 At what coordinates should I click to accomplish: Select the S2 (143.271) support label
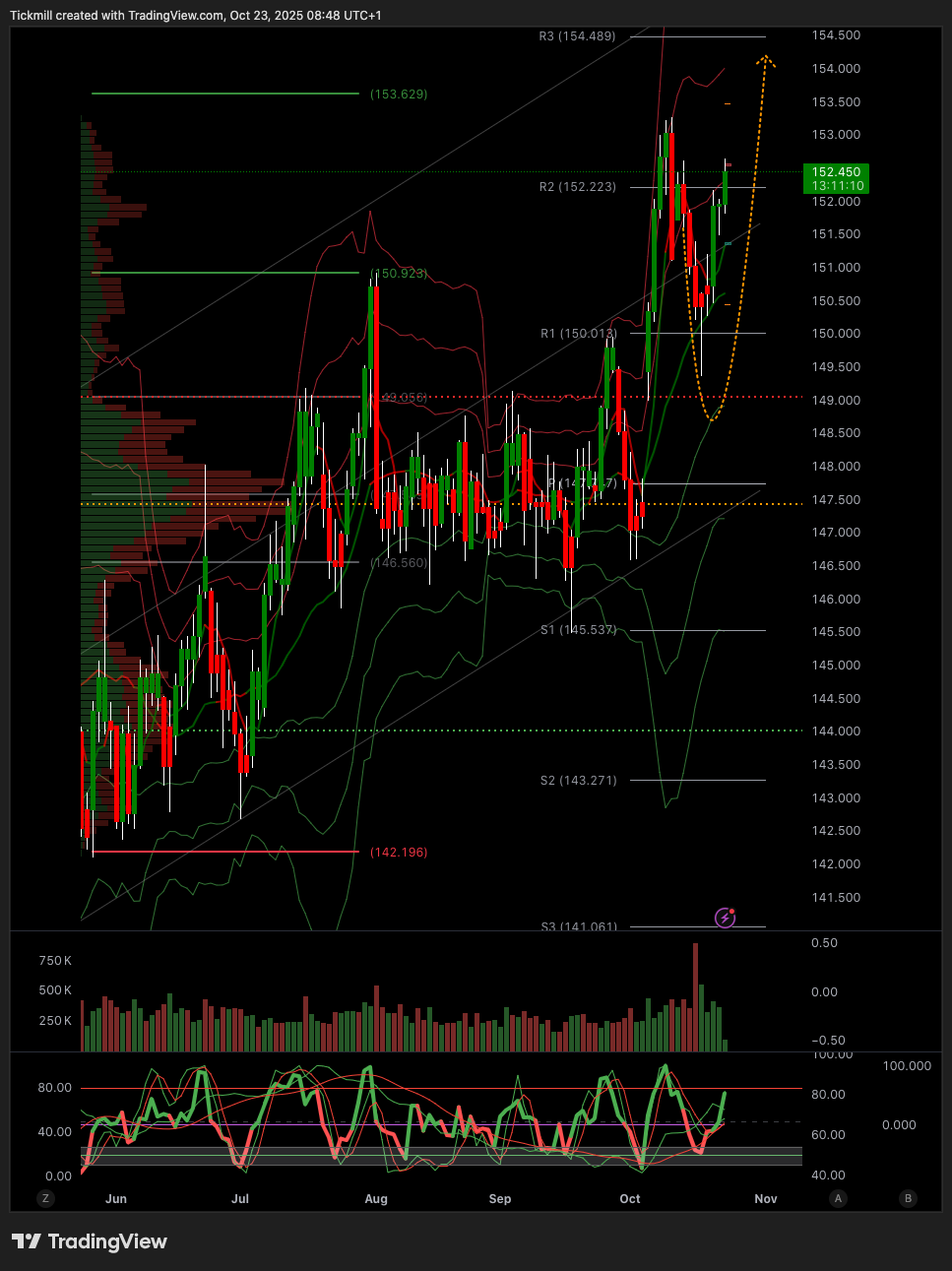(578, 781)
